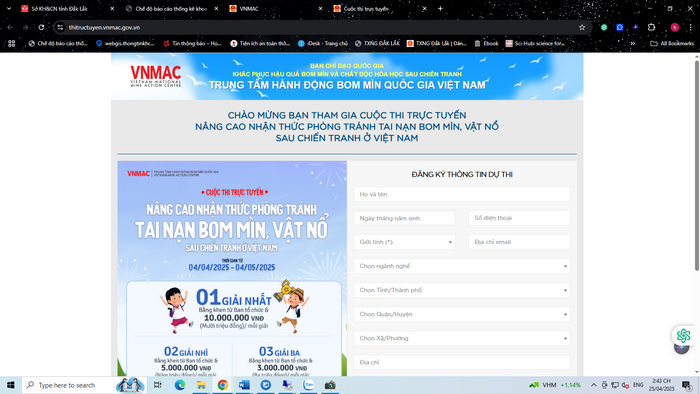Screen dimensions: 700x394
Task: Open File Explorer in the taskbar
Action: (201, 385)
